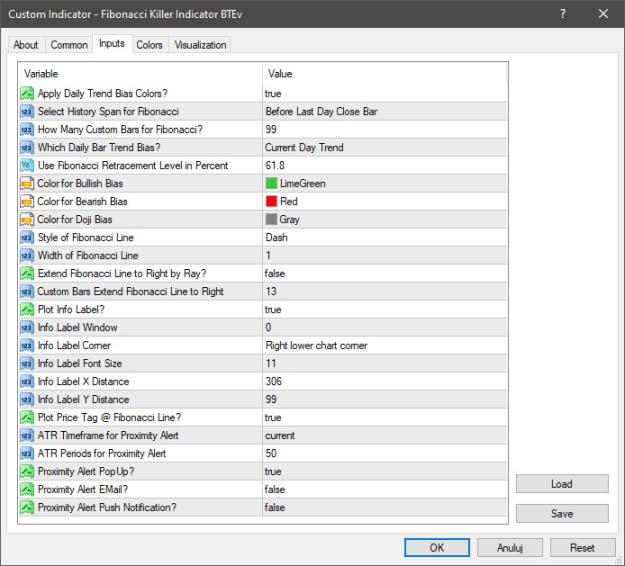Click the Load button

tap(562, 483)
